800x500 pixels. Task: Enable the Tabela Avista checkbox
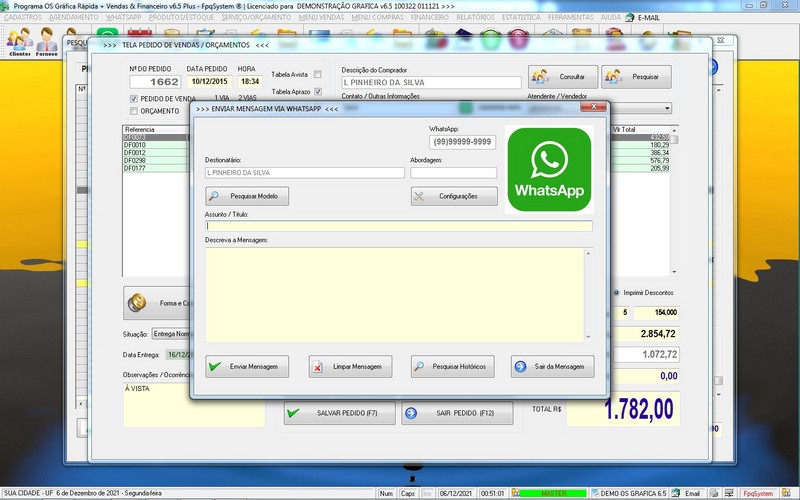317,74
